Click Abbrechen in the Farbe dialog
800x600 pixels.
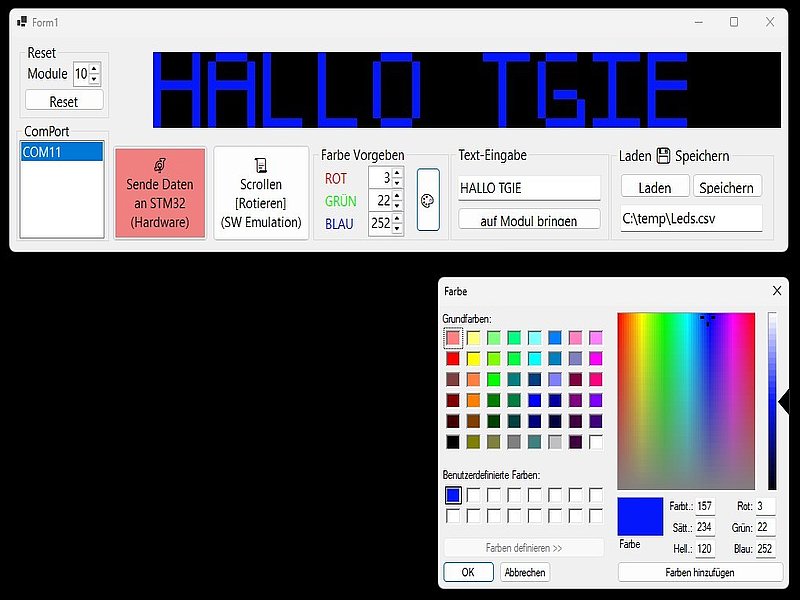tap(525, 572)
